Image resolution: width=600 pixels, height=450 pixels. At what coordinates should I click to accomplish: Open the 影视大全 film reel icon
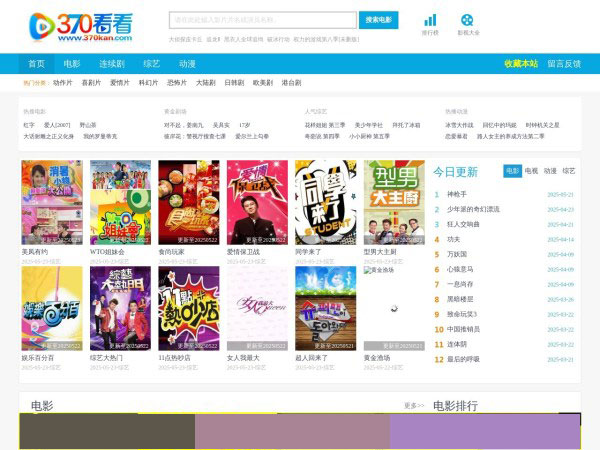[x=467, y=24]
